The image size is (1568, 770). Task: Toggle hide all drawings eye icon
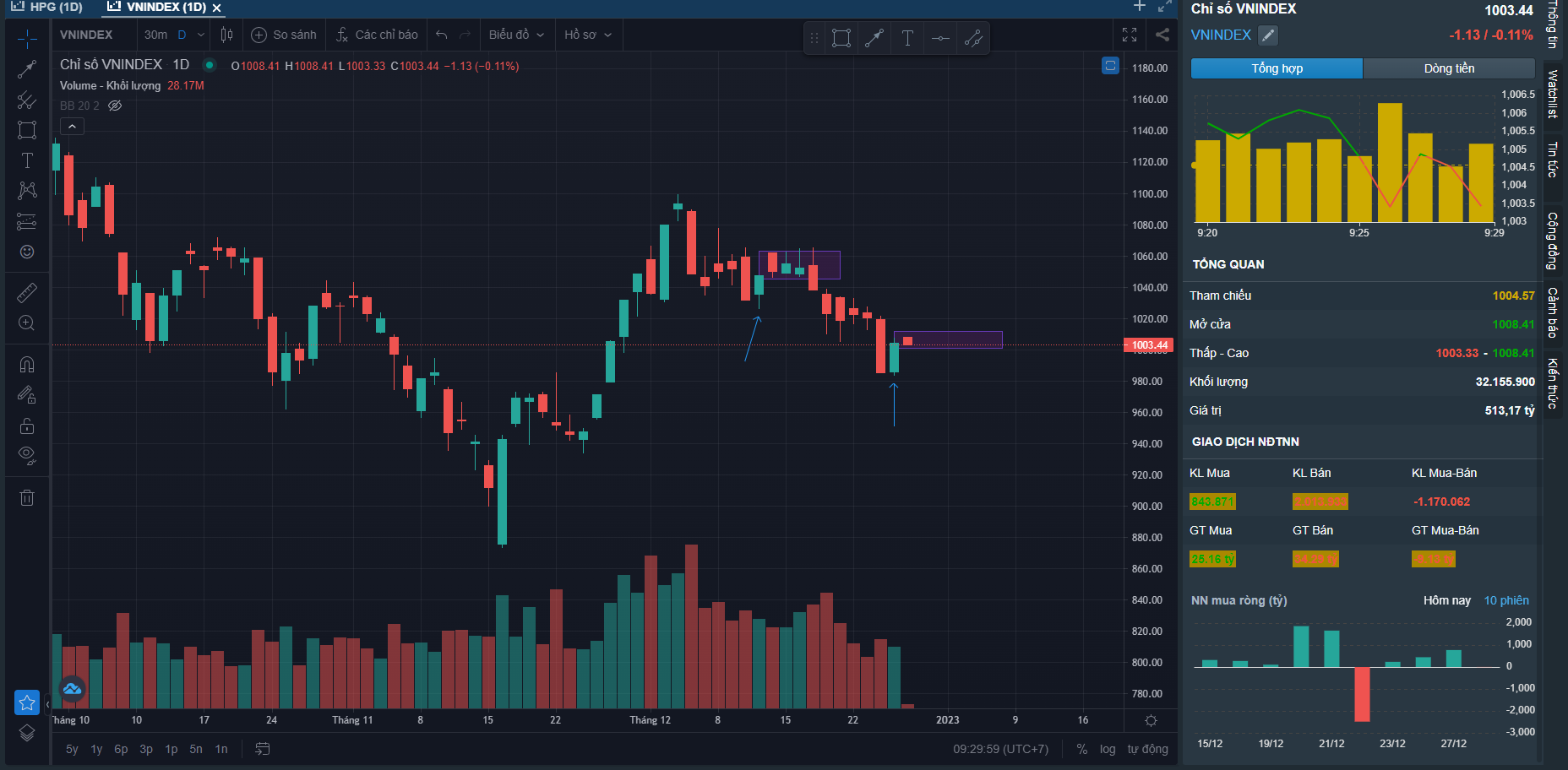coord(27,456)
